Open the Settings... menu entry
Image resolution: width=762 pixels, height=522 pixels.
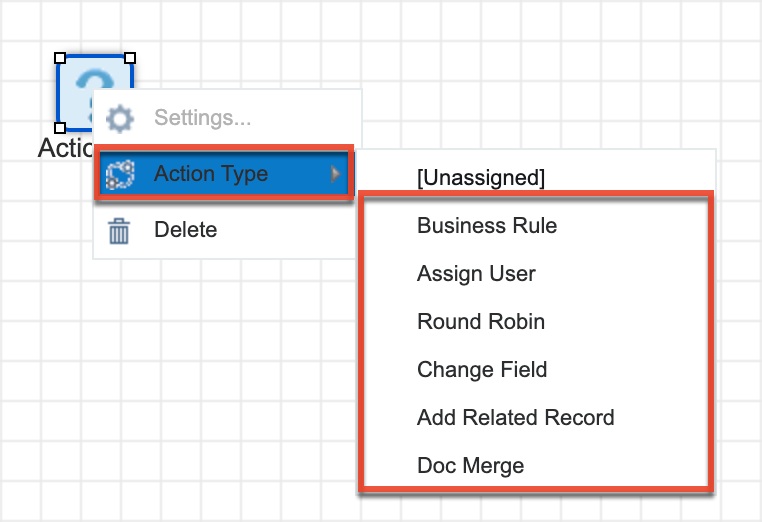click(202, 119)
